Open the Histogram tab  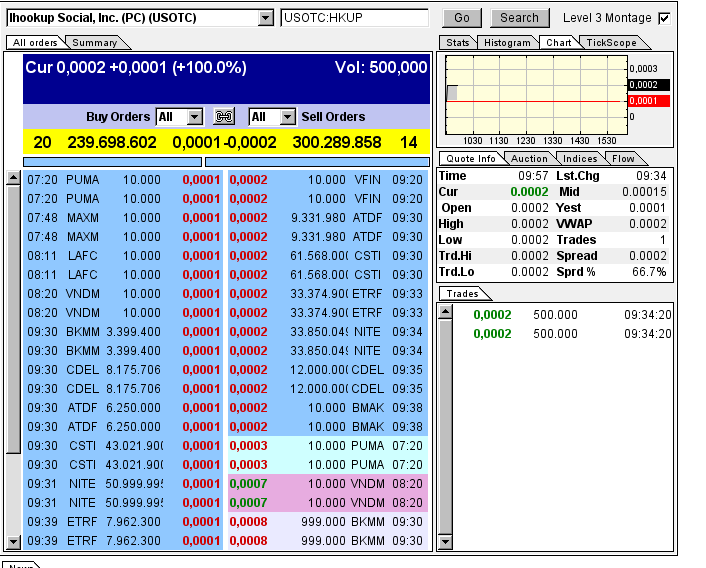[x=507, y=42]
